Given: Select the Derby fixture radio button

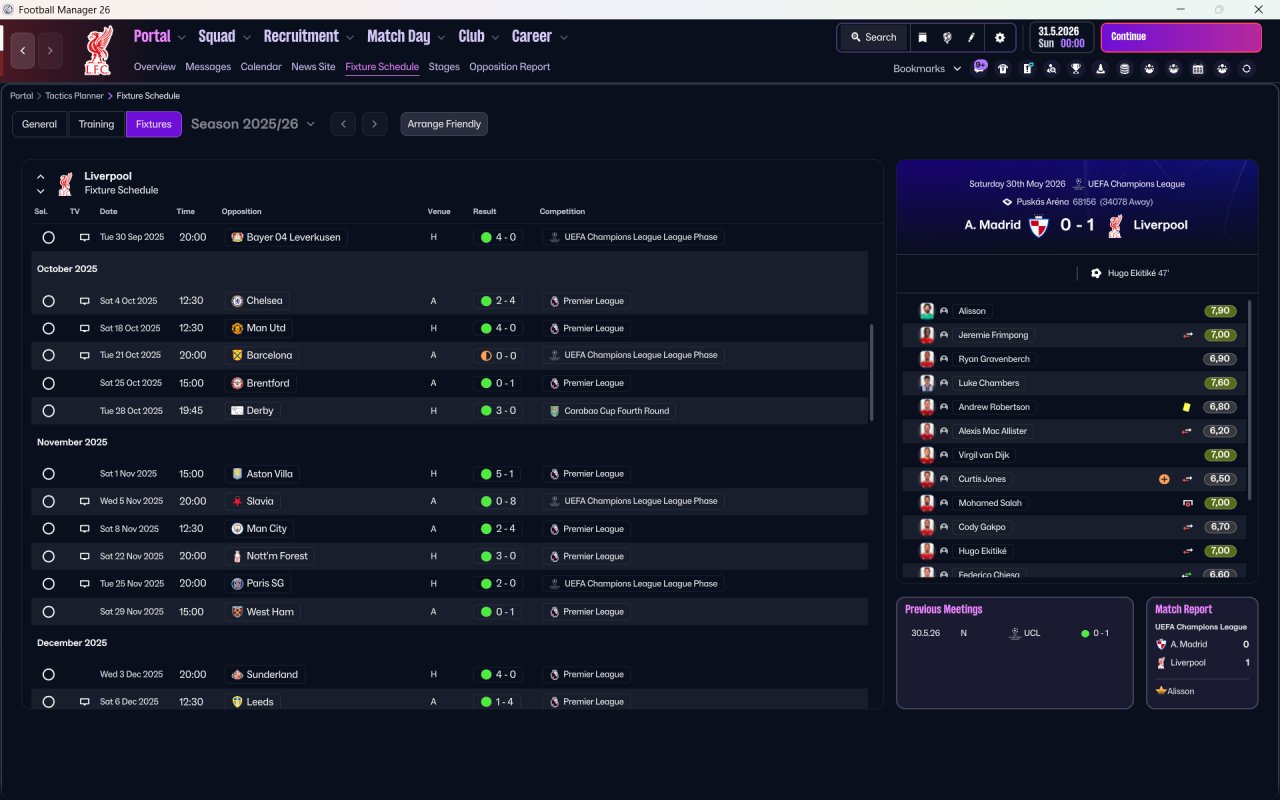Looking at the screenshot, I should pyautogui.click(x=48, y=411).
